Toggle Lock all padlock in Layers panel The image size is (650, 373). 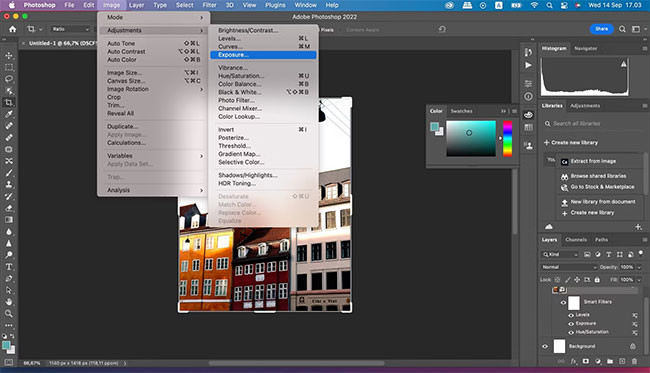[x=597, y=280]
